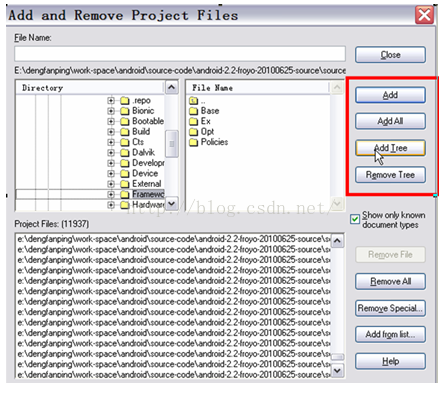Click the Add button
This screenshot has width=443, height=394.
pos(390,95)
